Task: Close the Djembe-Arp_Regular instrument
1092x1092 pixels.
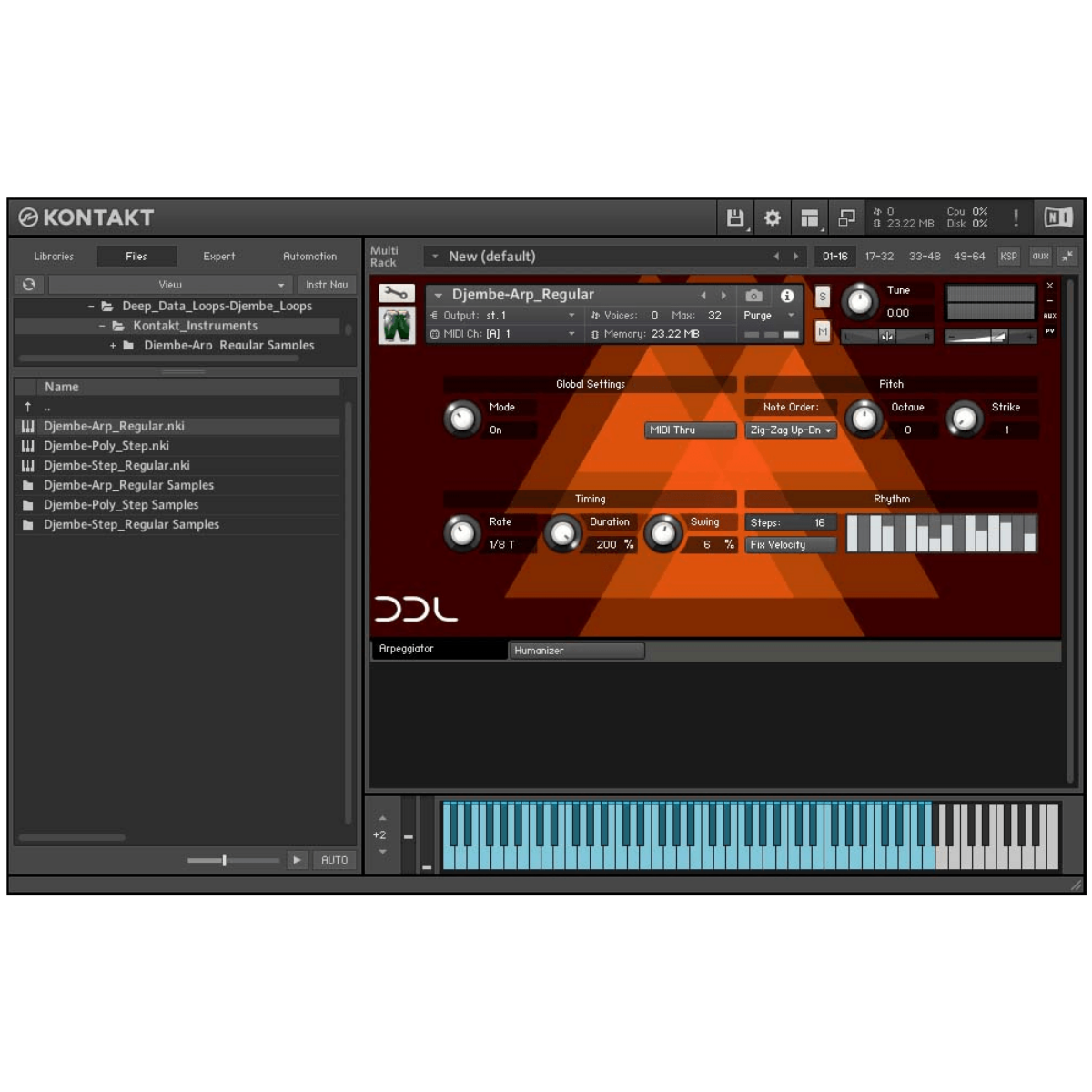Action: click(1049, 286)
